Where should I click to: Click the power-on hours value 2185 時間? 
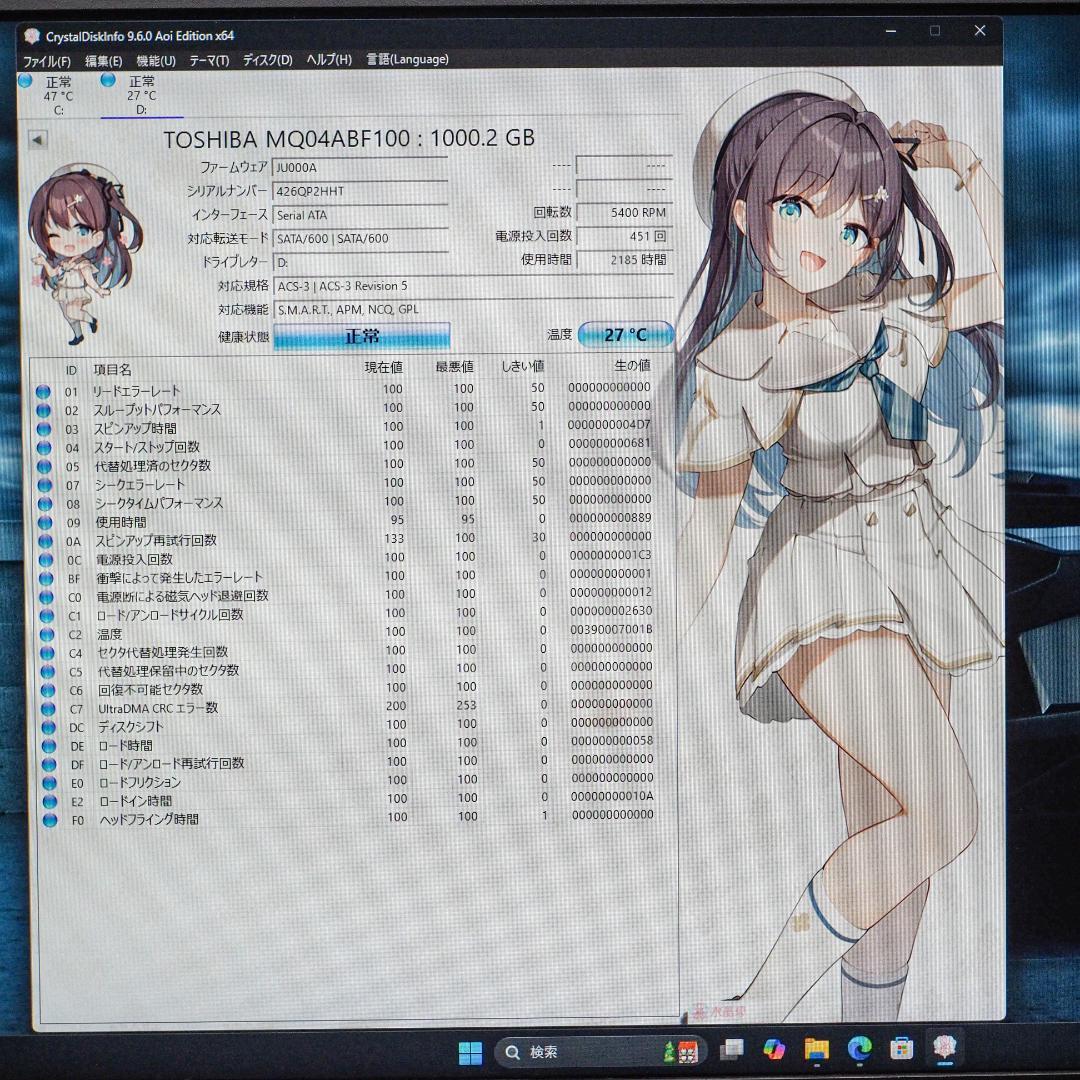(x=624, y=260)
